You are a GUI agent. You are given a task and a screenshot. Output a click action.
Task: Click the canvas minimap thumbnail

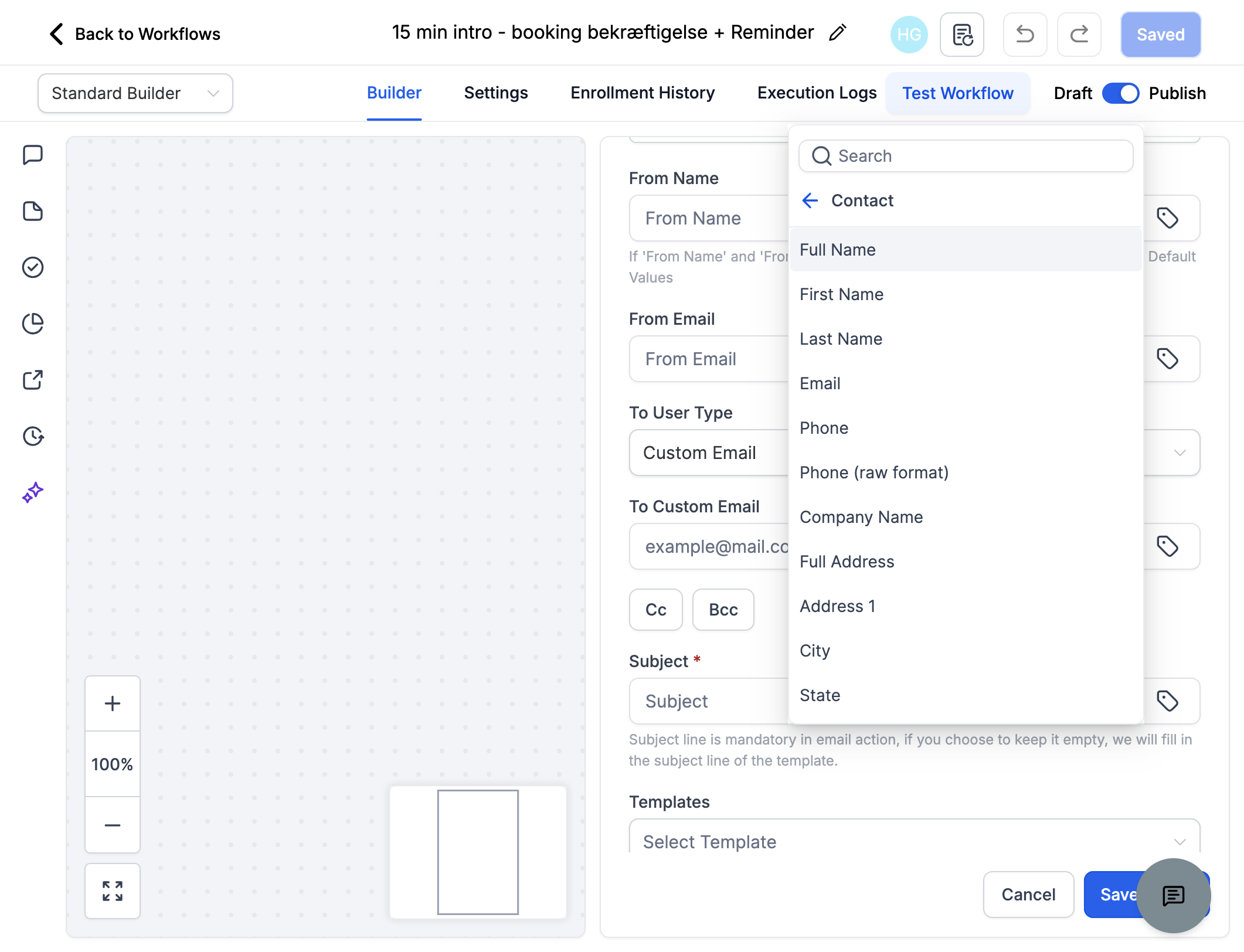click(x=478, y=852)
